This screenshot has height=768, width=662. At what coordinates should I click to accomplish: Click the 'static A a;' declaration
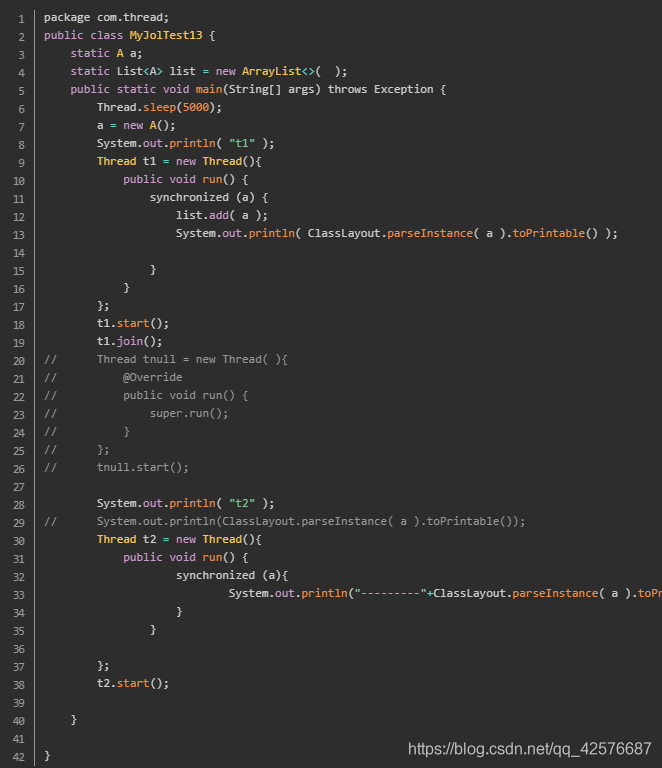point(106,53)
